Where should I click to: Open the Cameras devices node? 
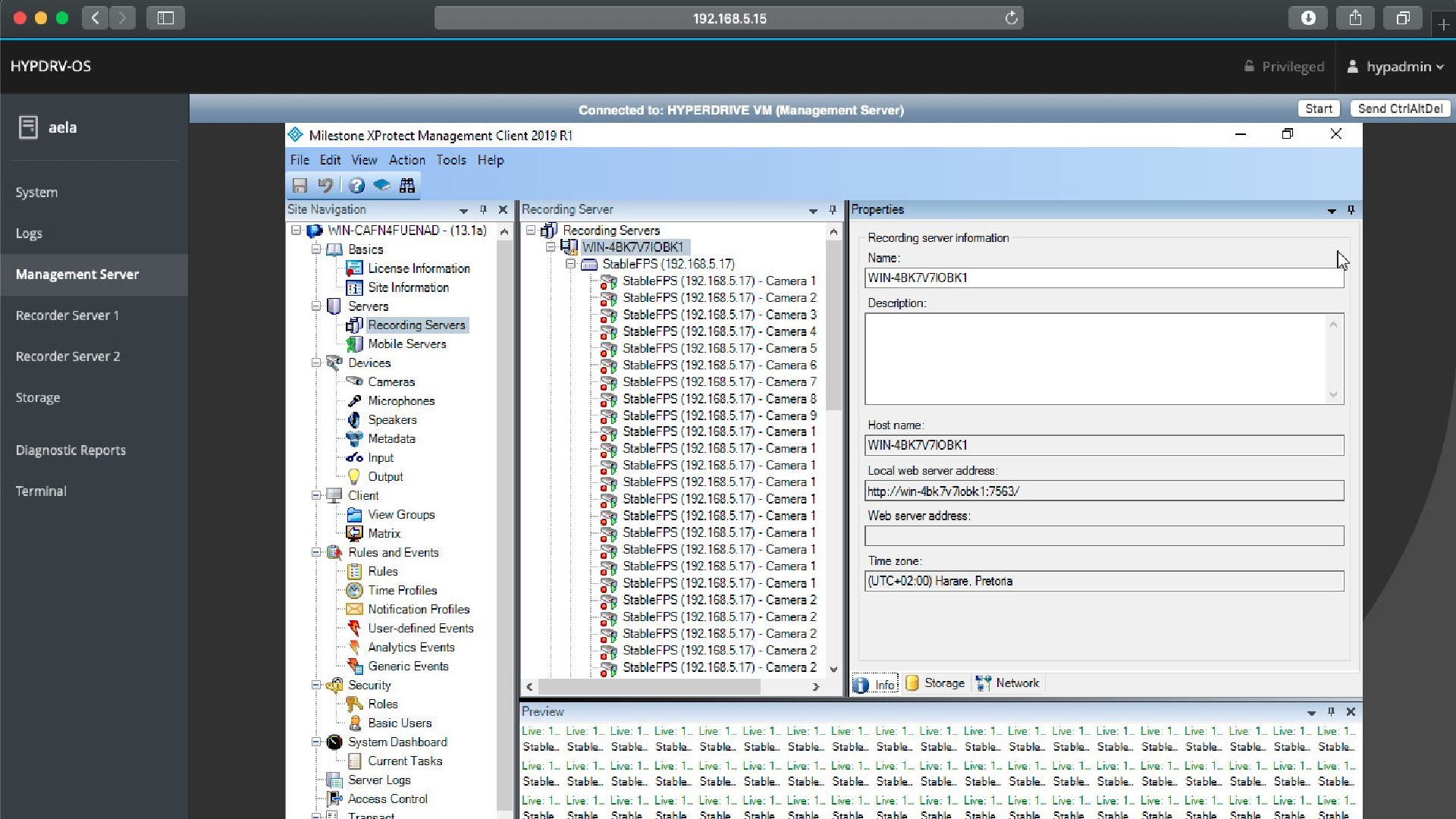coord(391,381)
